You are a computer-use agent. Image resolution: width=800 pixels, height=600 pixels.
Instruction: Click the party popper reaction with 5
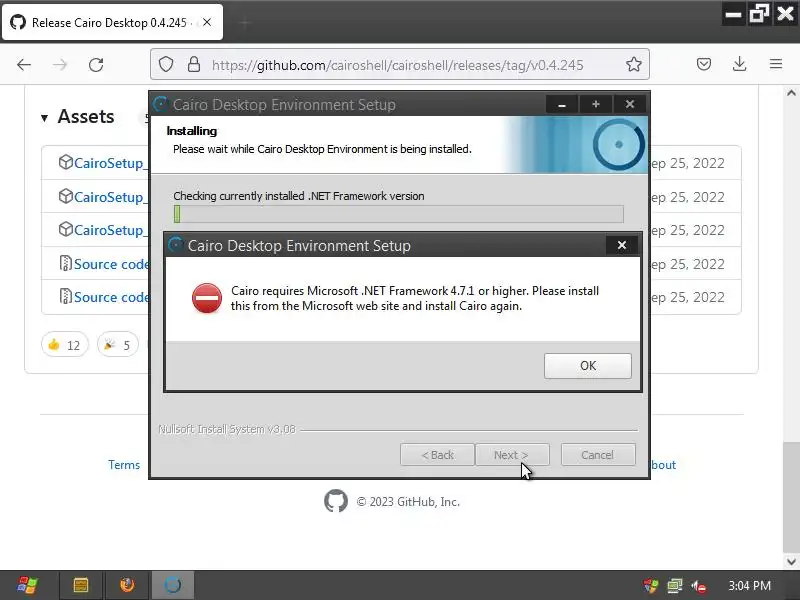click(x=117, y=345)
